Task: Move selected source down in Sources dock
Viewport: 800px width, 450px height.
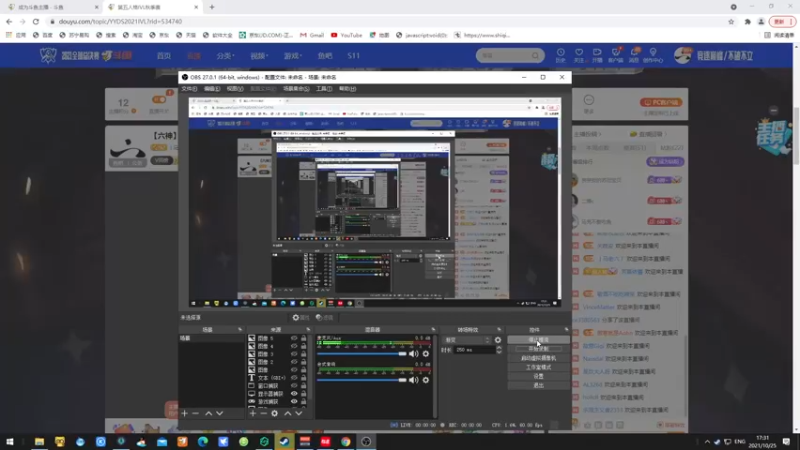Action: click(x=298, y=413)
